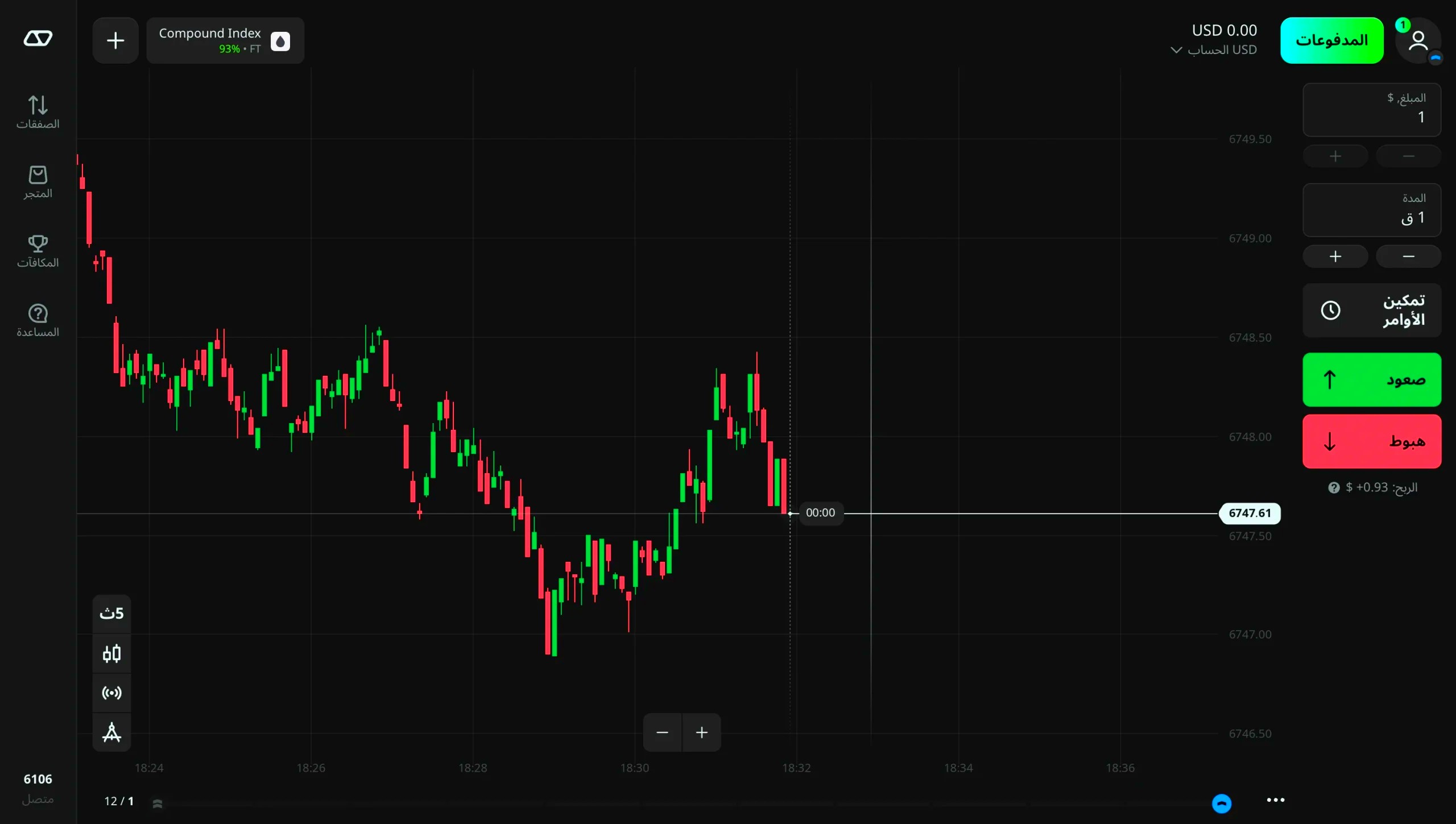Viewport: 1456px width, 824px height.
Task: Open the market (المتجر) shop icon
Action: click(x=38, y=181)
